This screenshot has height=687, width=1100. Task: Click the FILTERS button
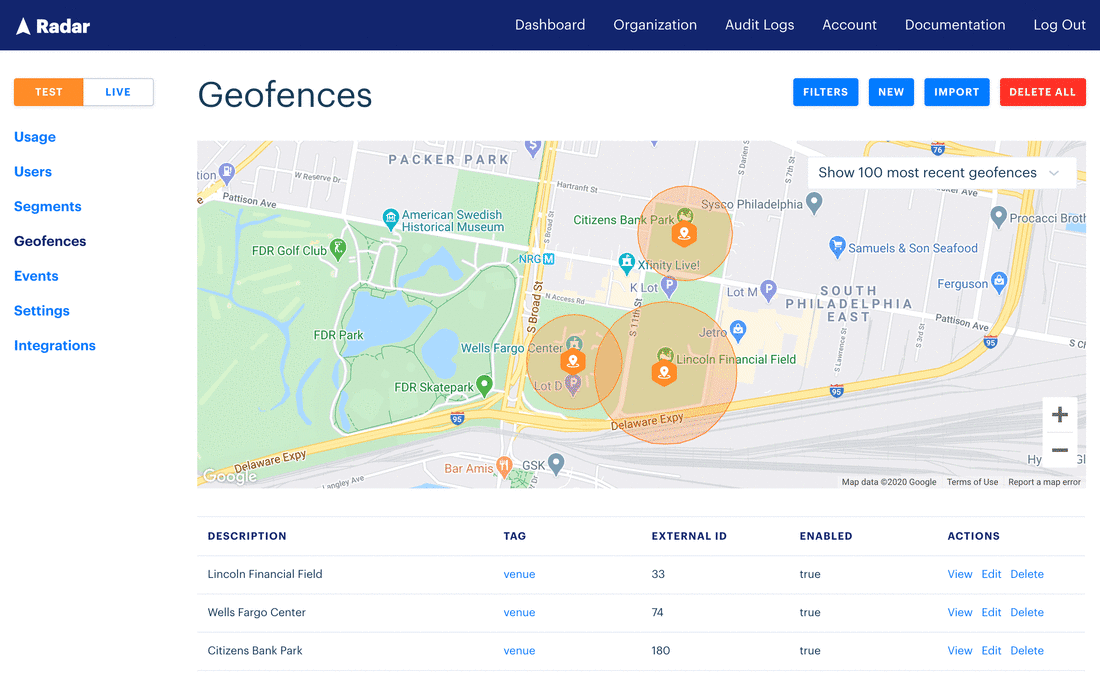coord(825,92)
